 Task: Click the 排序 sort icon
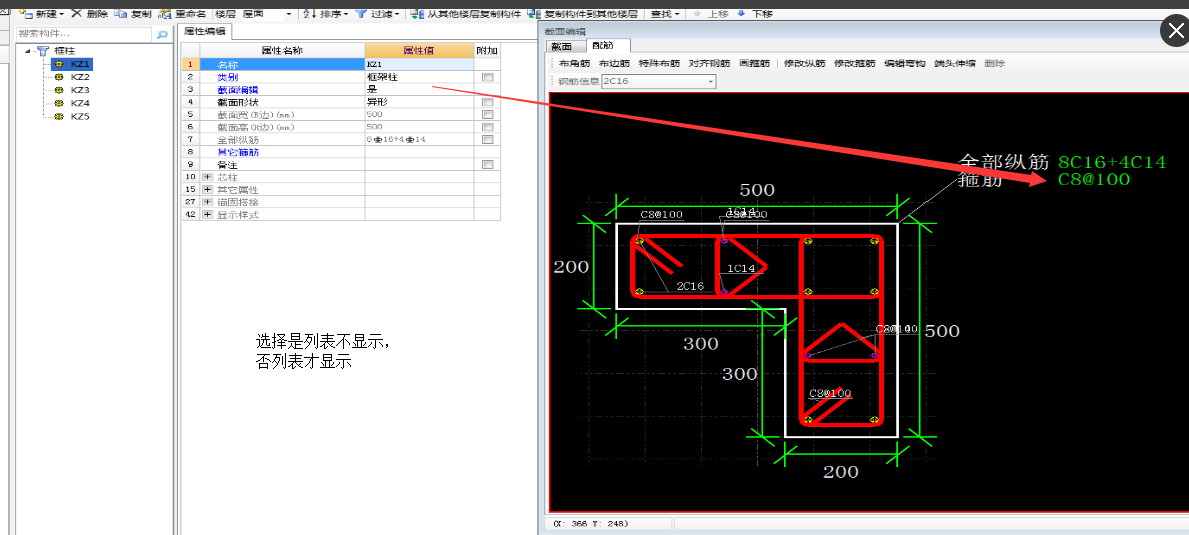(309, 14)
